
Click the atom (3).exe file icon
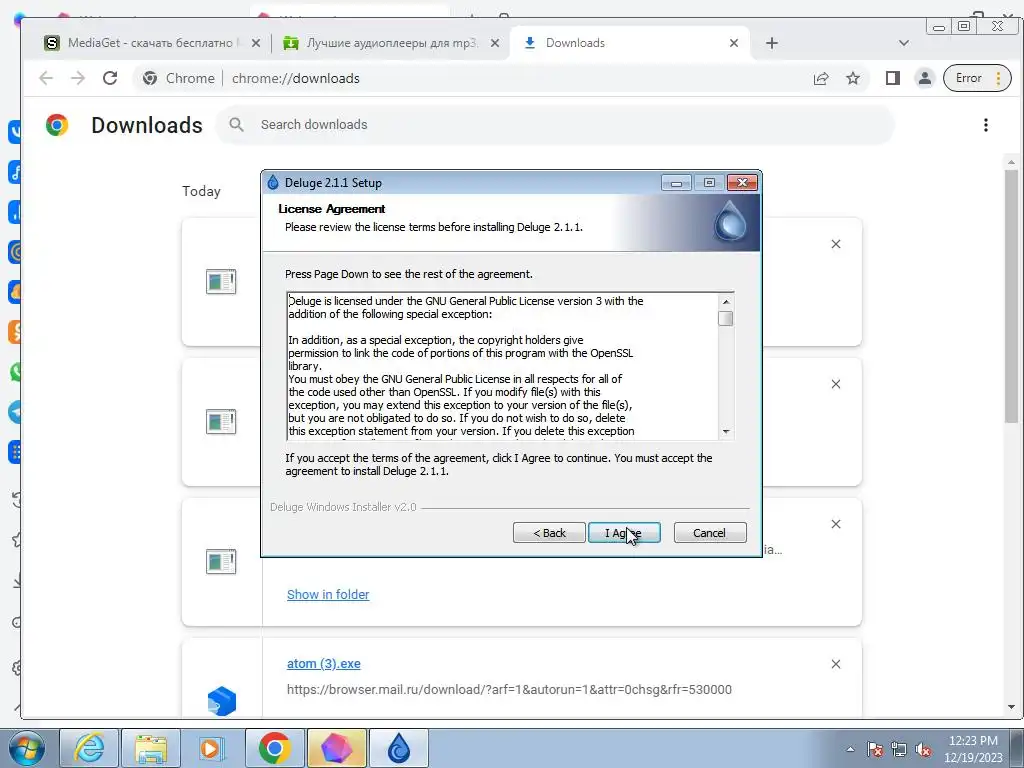pyautogui.click(x=221, y=701)
